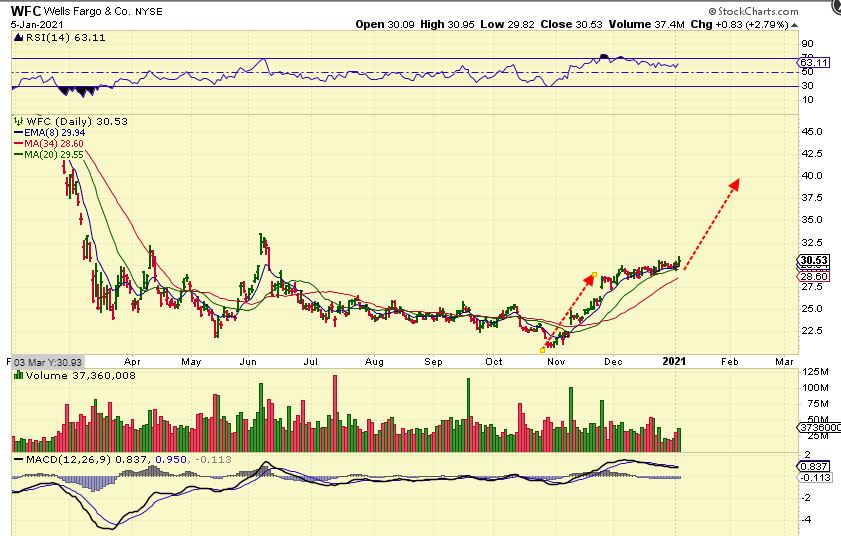The width and height of the screenshot is (841, 536).
Task: Click the 125M volume axis label
Action: (x=815, y=372)
